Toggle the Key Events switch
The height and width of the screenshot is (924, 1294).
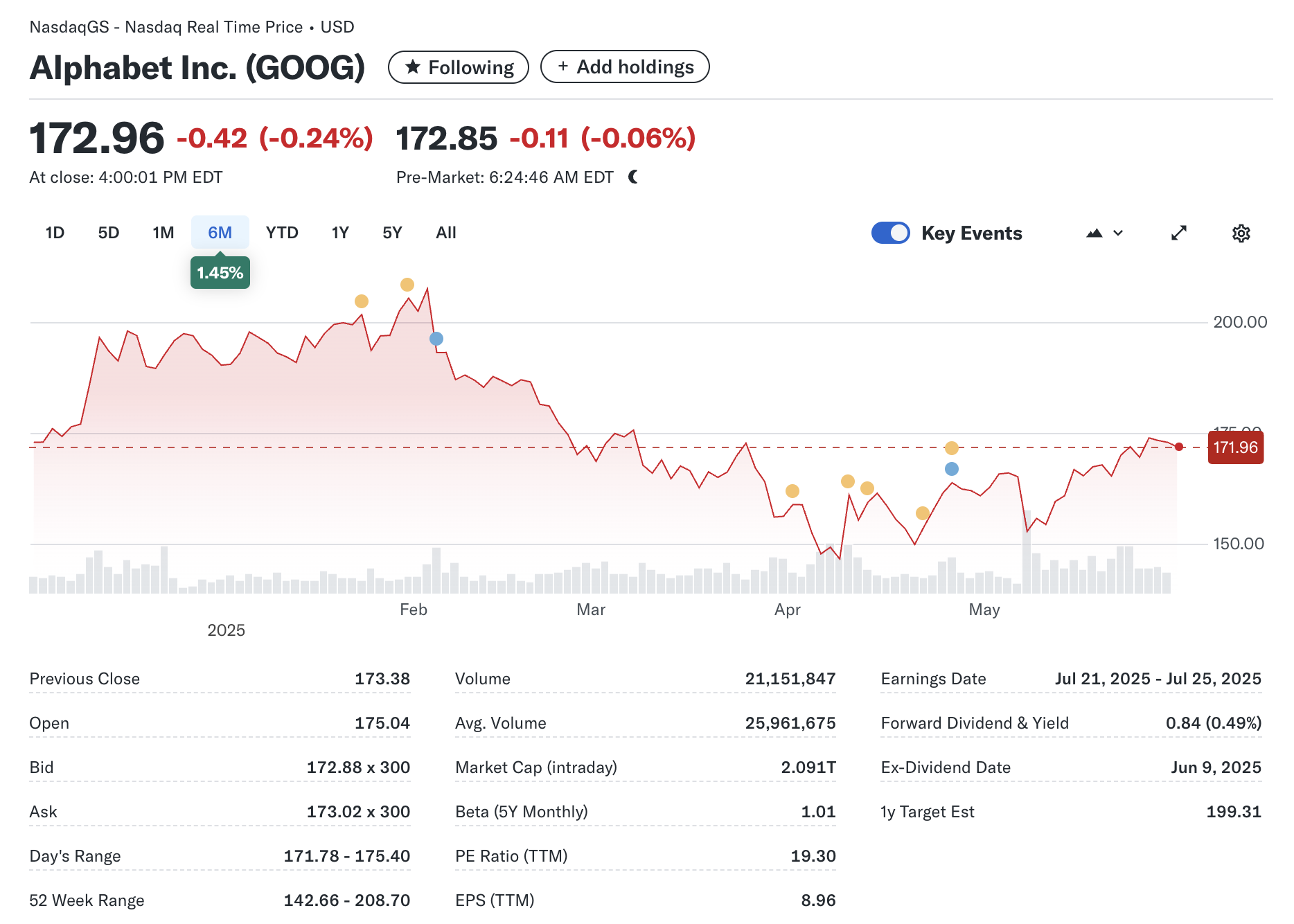click(x=891, y=233)
